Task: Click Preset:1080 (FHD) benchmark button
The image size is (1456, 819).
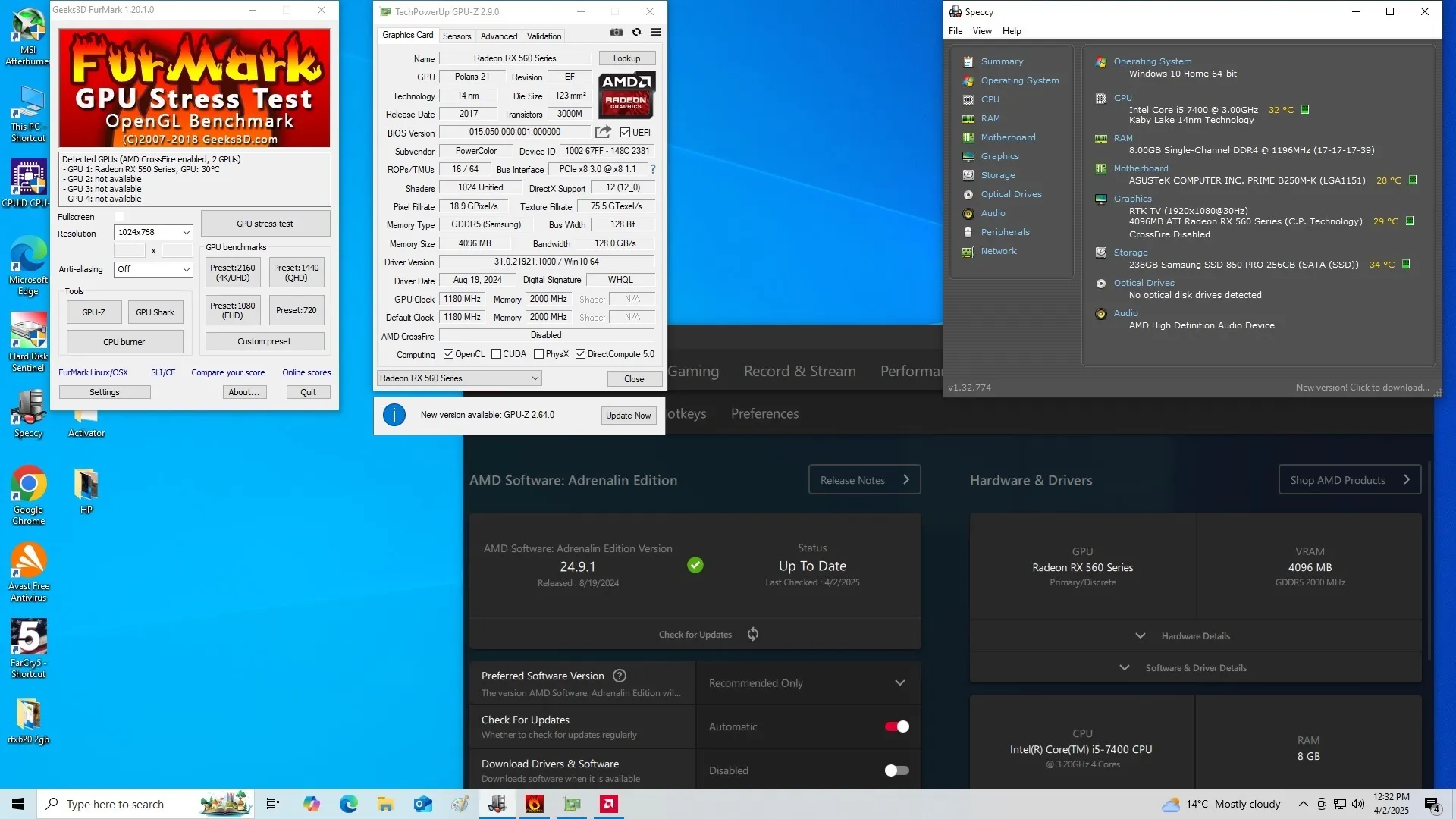Action: pos(233,310)
